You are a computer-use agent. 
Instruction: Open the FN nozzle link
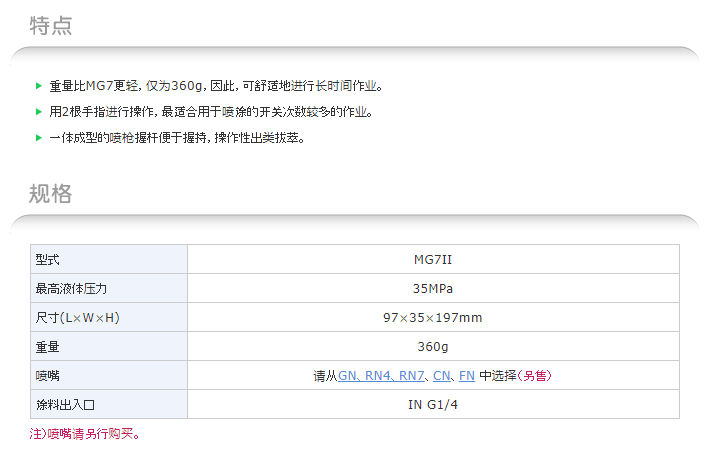[467, 376]
